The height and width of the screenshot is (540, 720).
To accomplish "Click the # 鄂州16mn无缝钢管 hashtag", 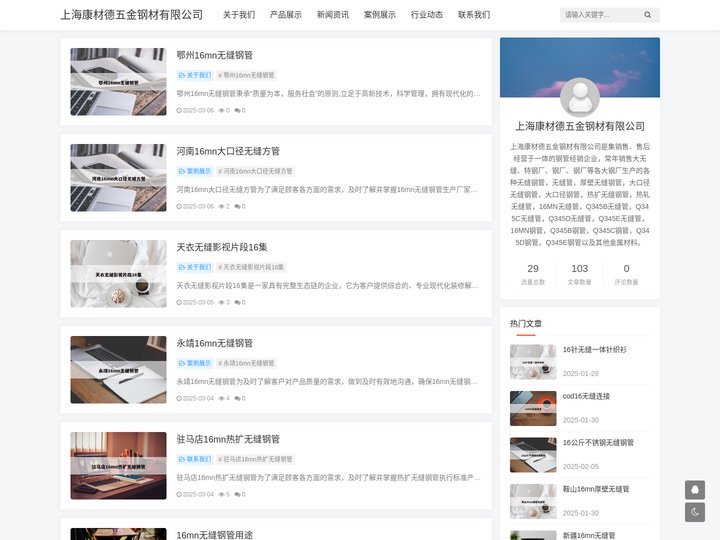I will tap(246, 75).
